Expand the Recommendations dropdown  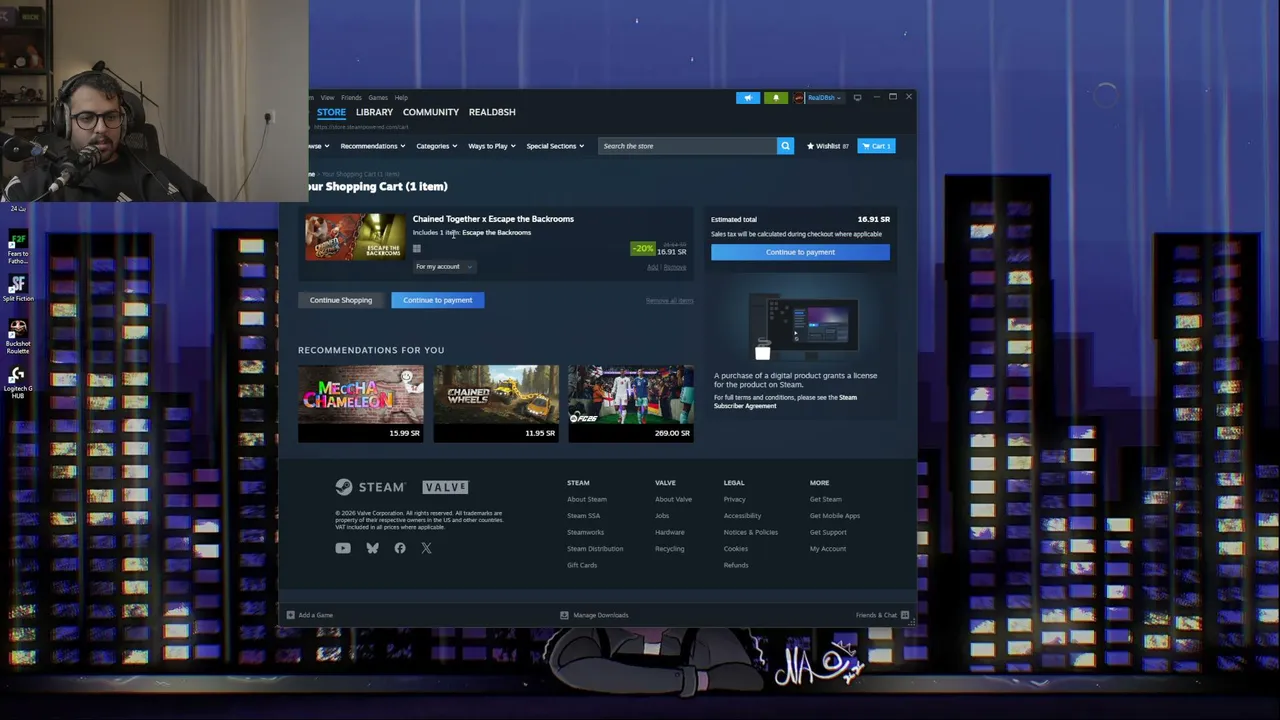click(x=372, y=146)
